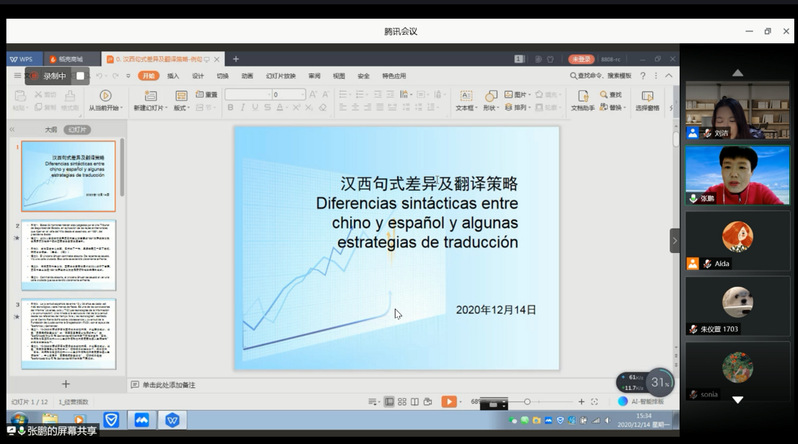The height and width of the screenshot is (444, 798).
Task: Click the decrease font size icon
Action: pyautogui.click(x=325, y=94)
